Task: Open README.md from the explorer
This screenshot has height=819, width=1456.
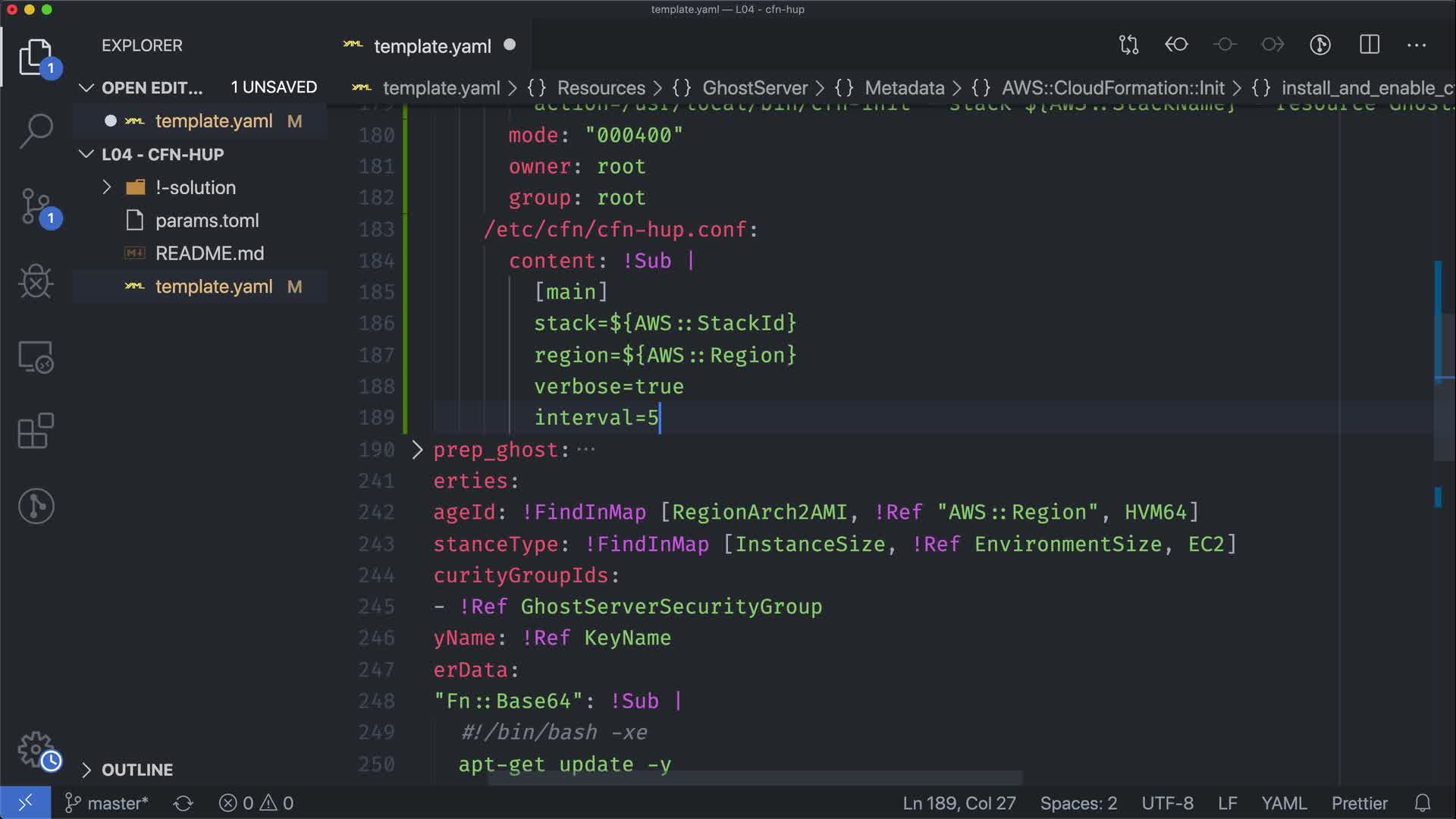Action: (209, 253)
